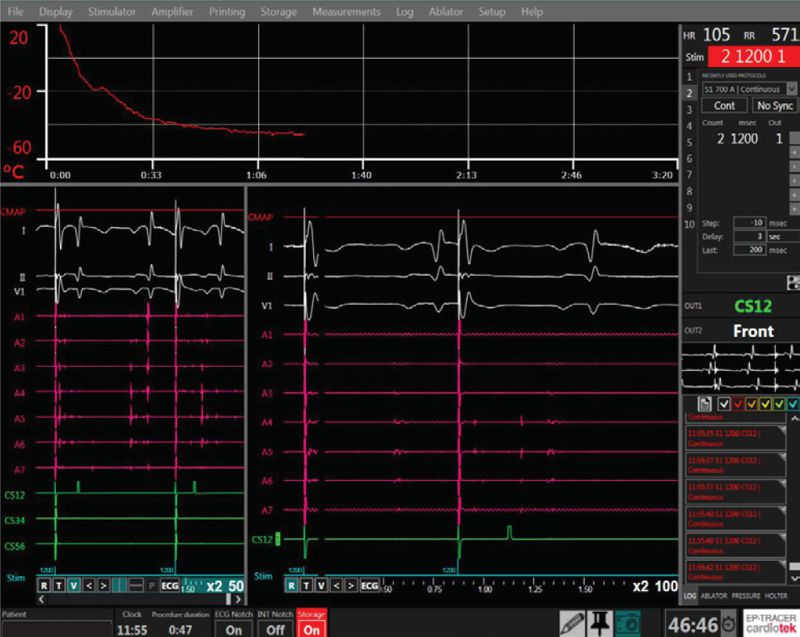Click T button in left trace toolbar
Viewport: 800px width, 637px height.
click(59, 585)
